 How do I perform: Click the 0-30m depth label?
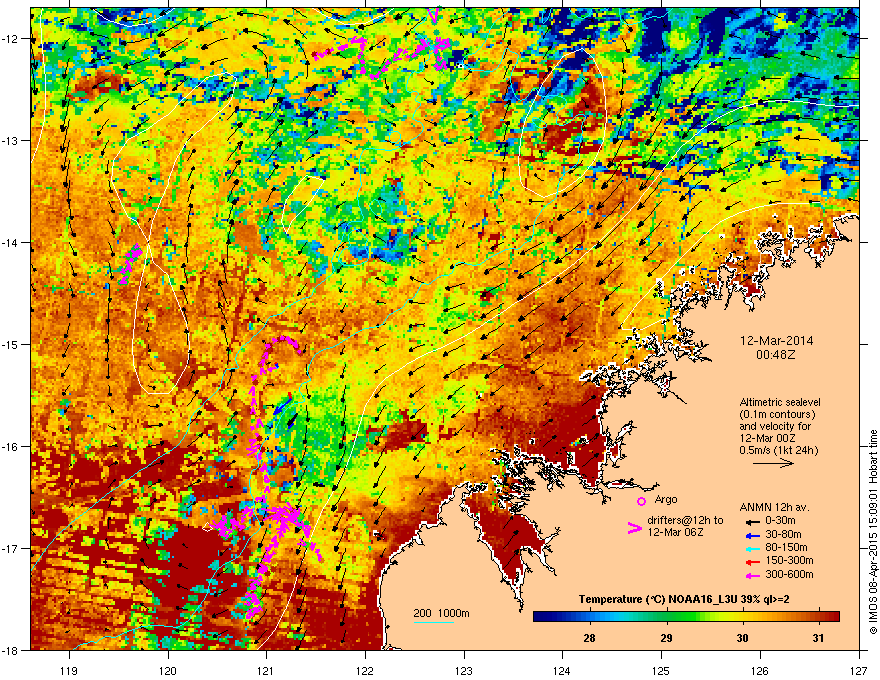(x=781, y=521)
